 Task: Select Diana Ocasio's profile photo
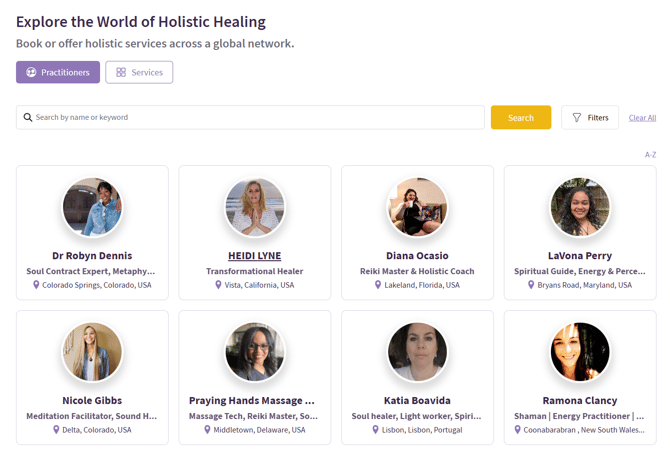[x=417, y=208]
